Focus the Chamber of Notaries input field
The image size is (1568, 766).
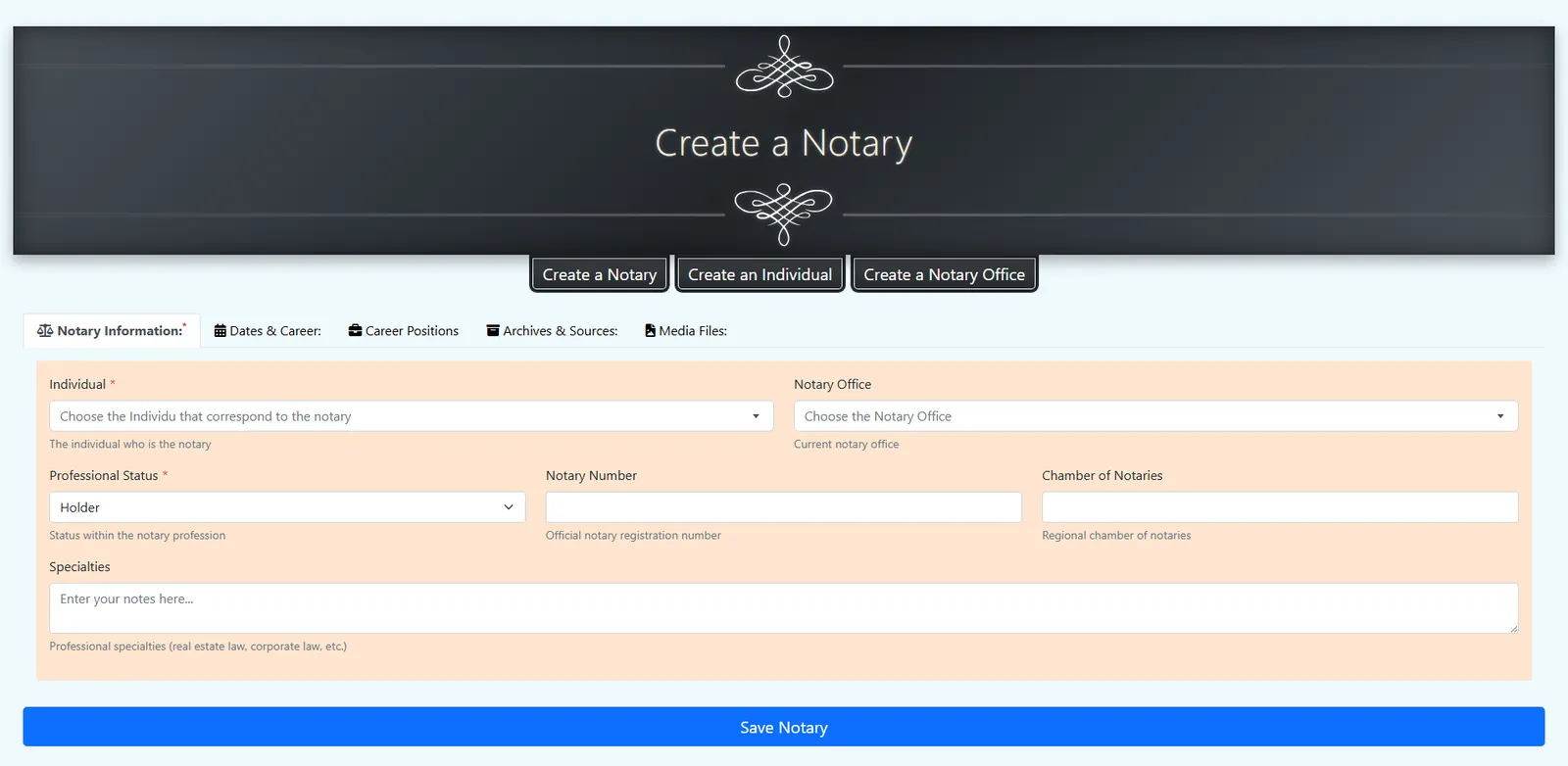(1280, 507)
